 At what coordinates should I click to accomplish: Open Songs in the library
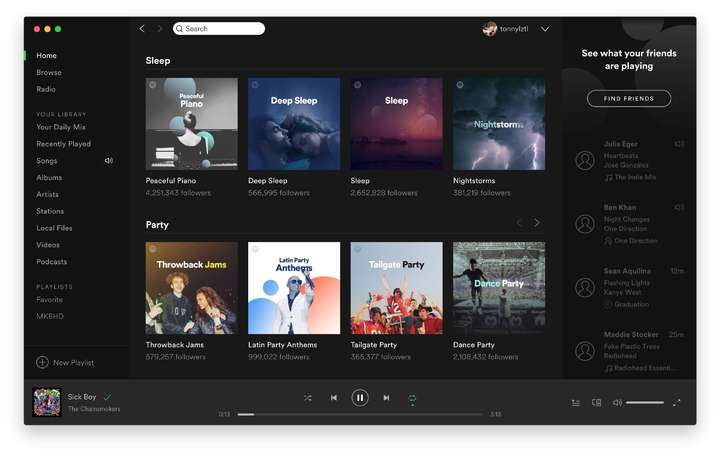pos(47,161)
